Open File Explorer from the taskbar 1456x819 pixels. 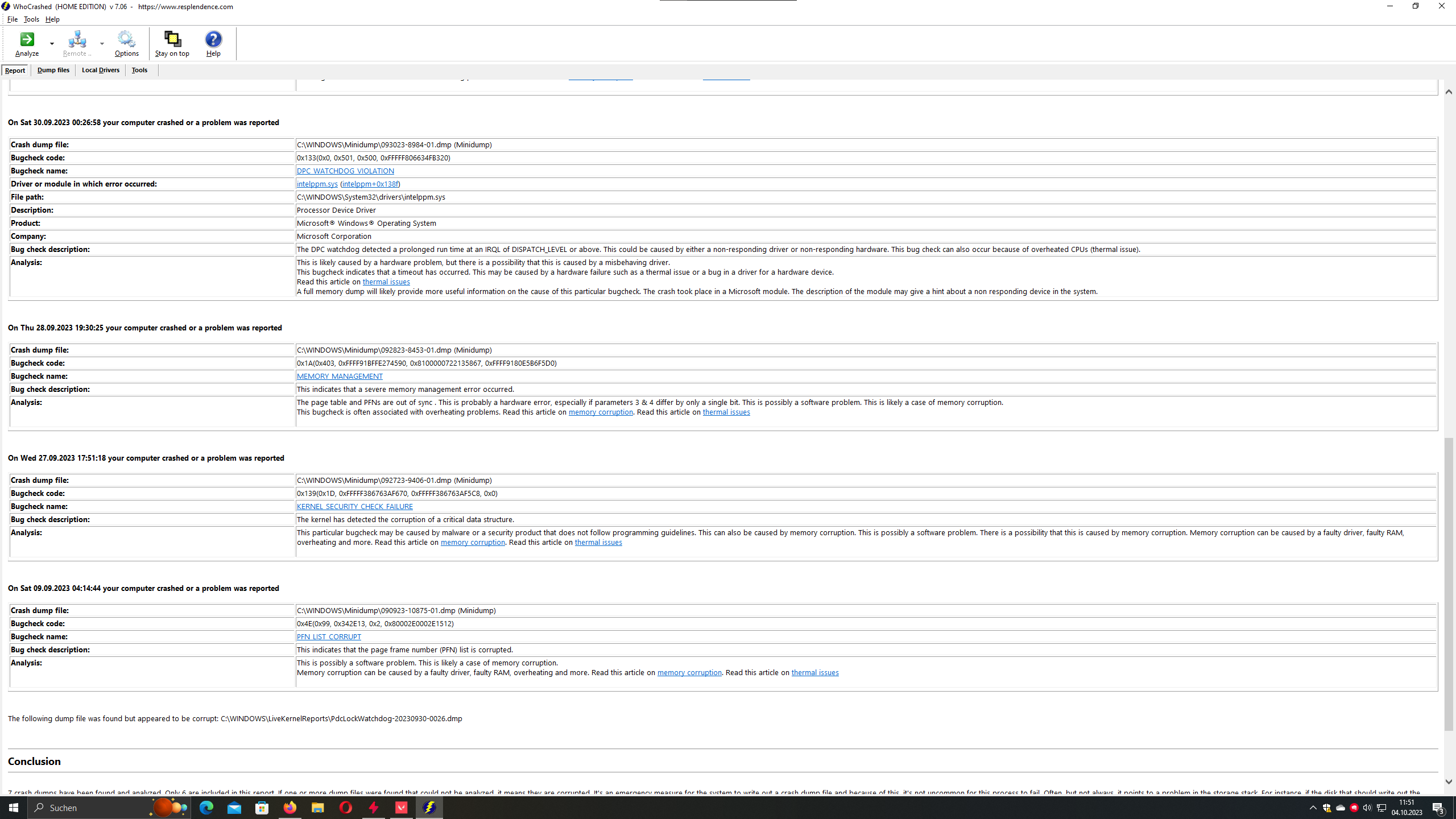pos(317,808)
